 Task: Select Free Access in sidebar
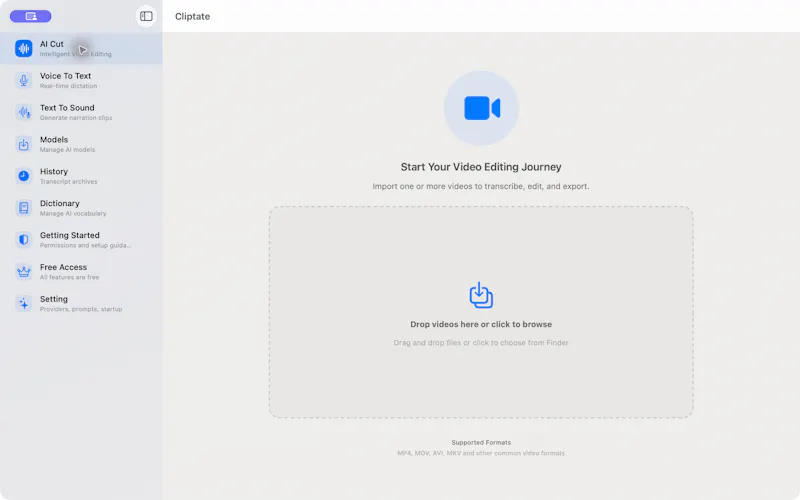pyautogui.click(x=81, y=271)
